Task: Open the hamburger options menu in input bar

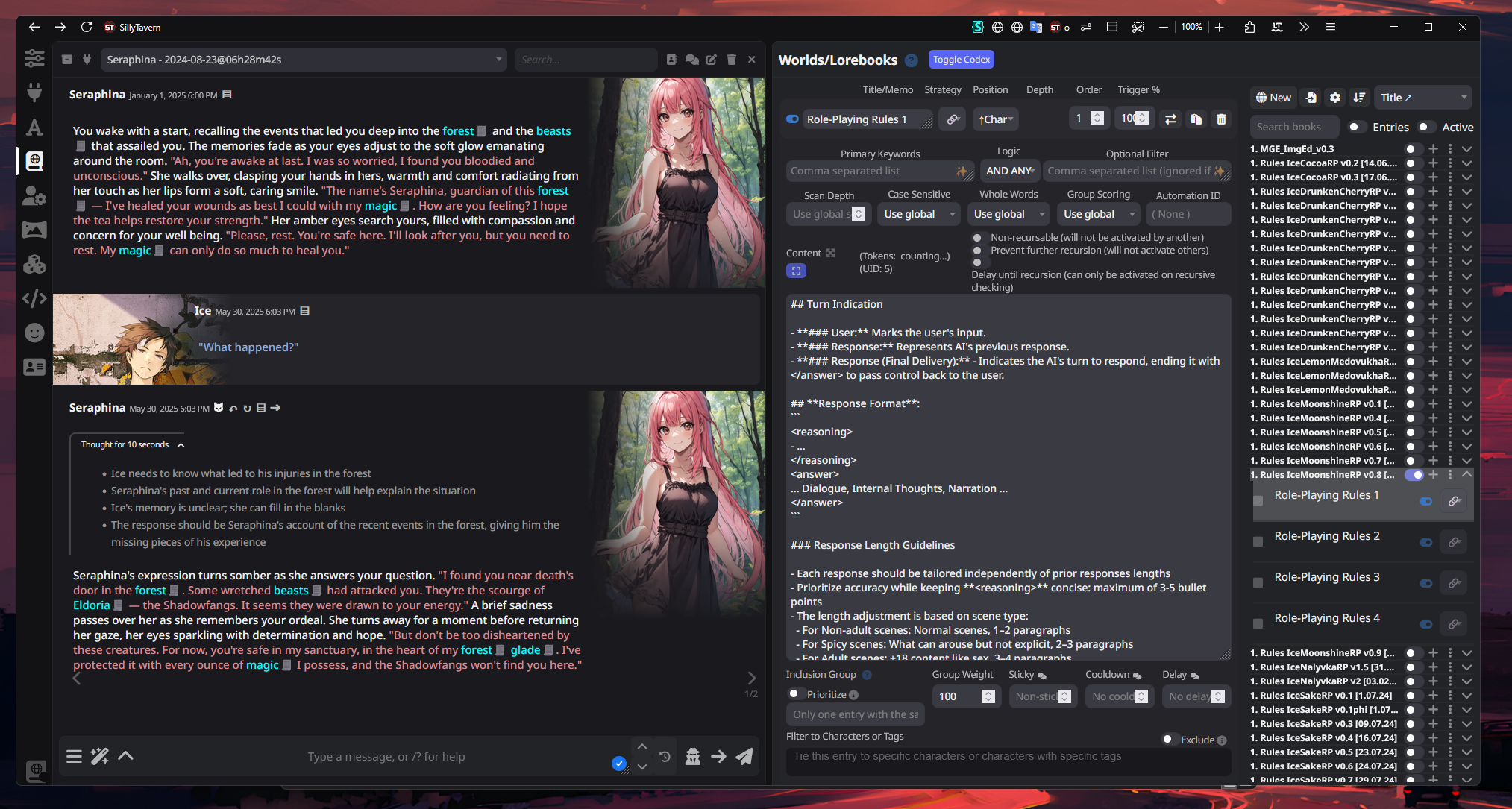Action: pyautogui.click(x=74, y=756)
